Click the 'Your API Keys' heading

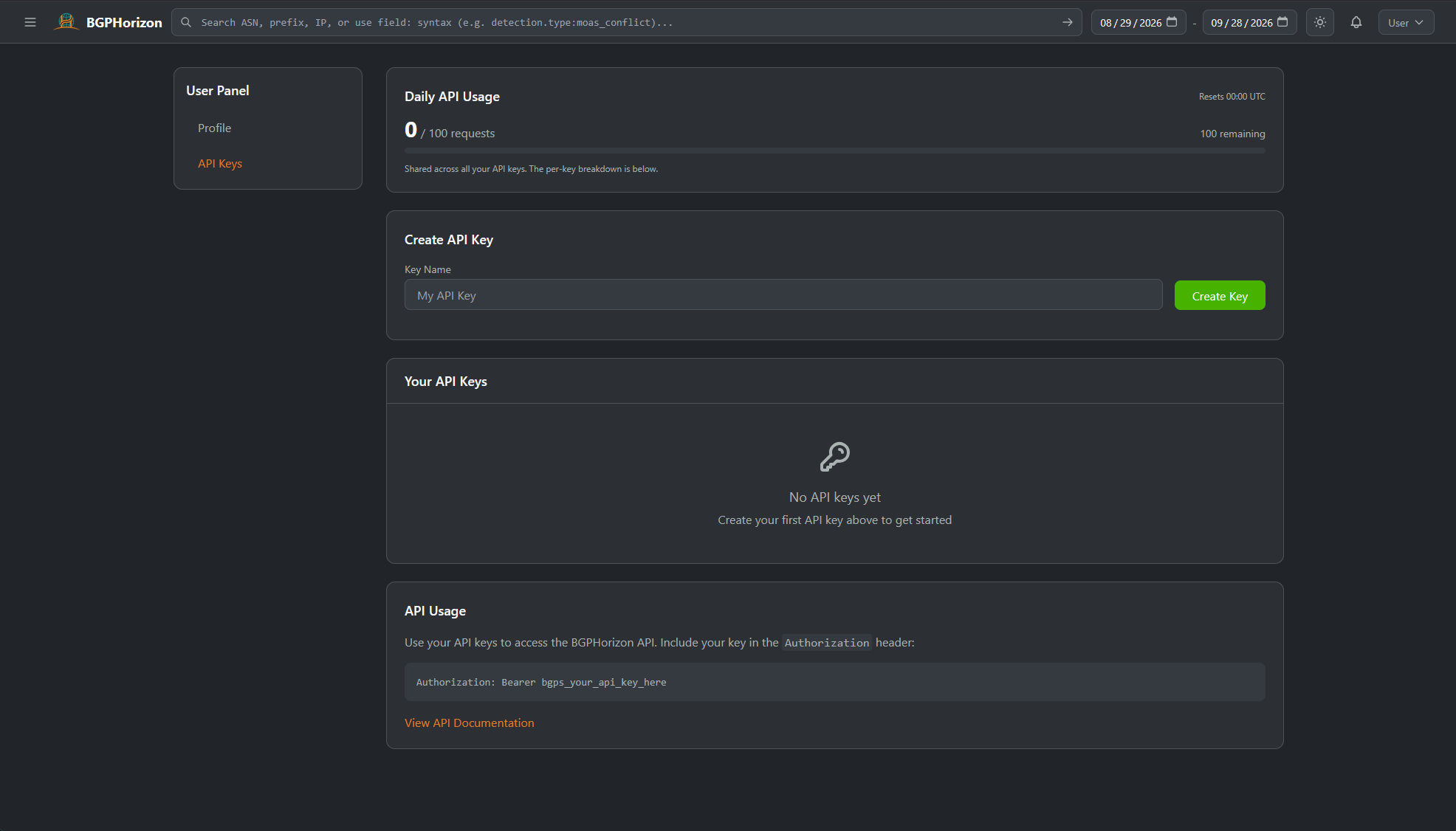coord(446,382)
